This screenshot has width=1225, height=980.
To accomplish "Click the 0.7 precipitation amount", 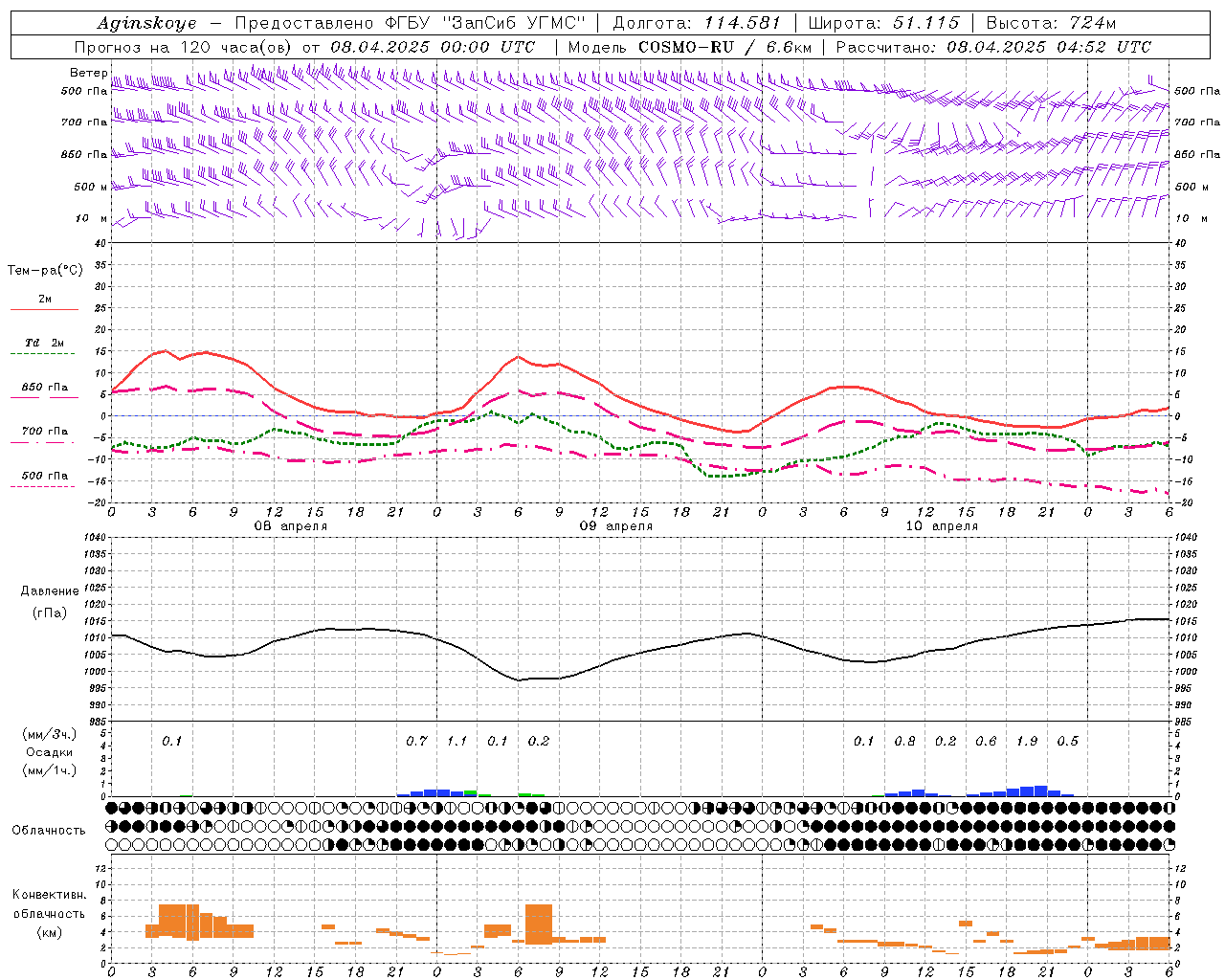I will (416, 741).
